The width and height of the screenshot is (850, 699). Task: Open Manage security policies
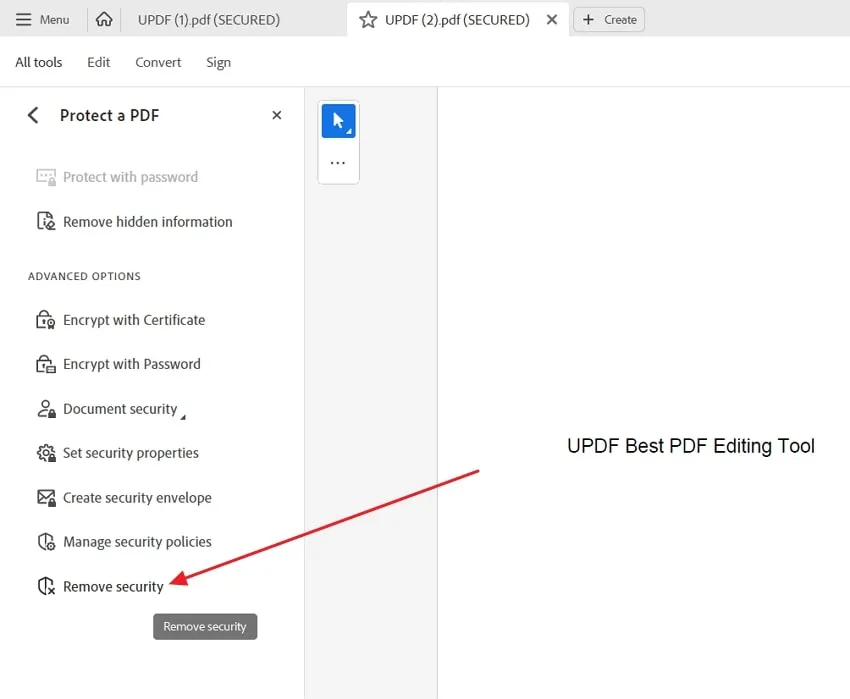point(136,541)
